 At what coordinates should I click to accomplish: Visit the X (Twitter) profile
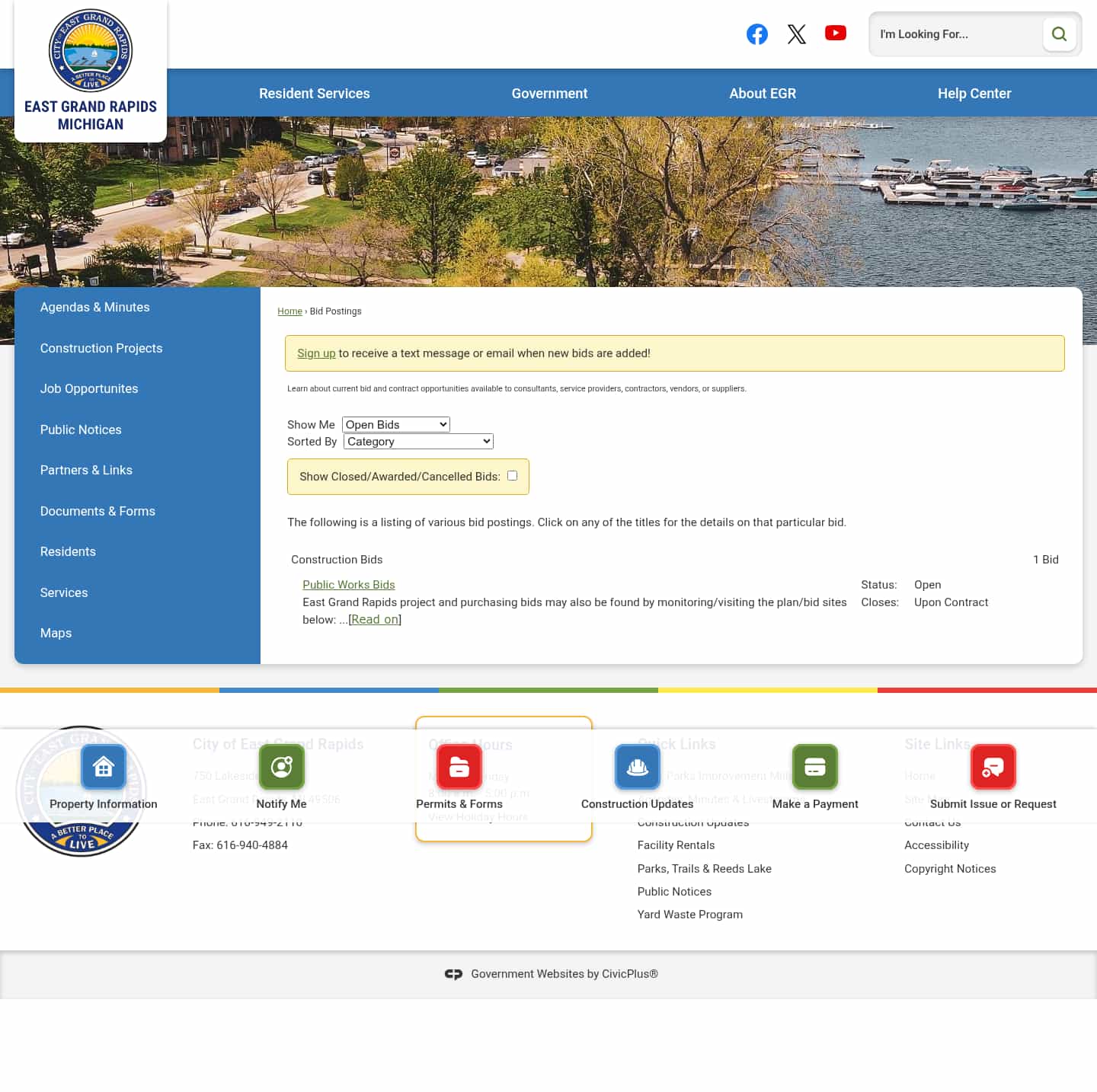coord(797,34)
